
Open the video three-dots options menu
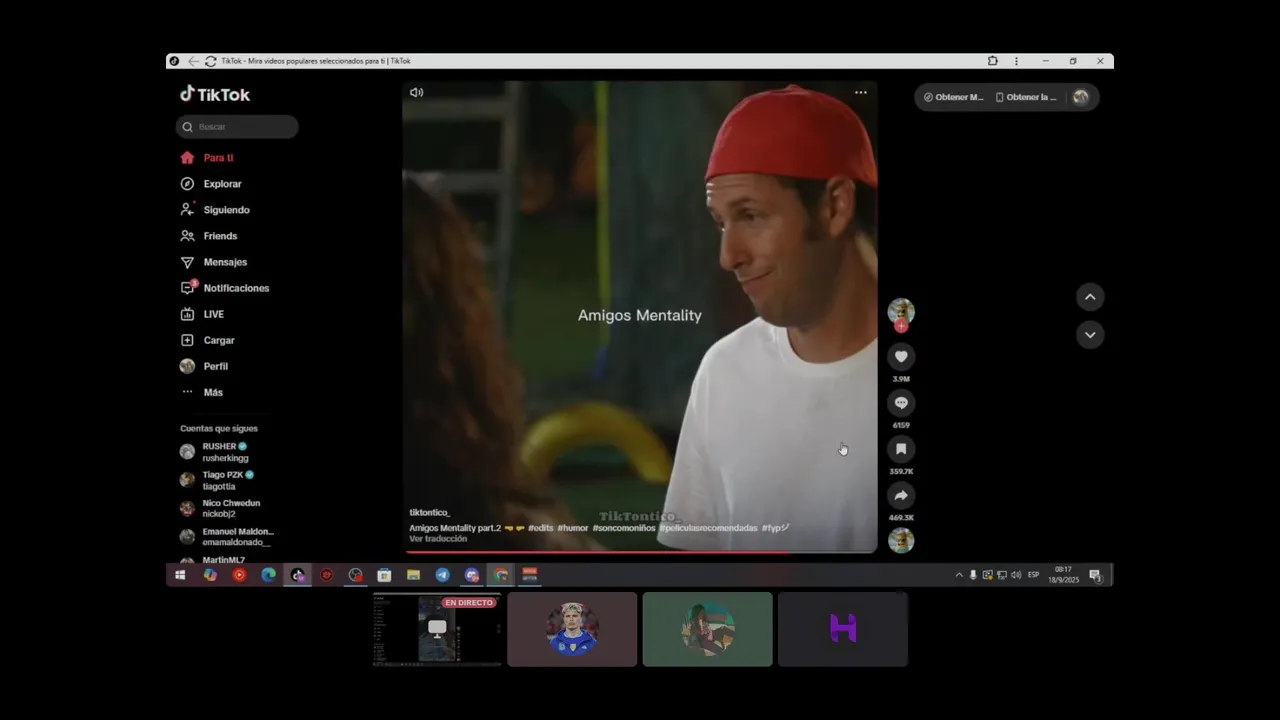860,92
